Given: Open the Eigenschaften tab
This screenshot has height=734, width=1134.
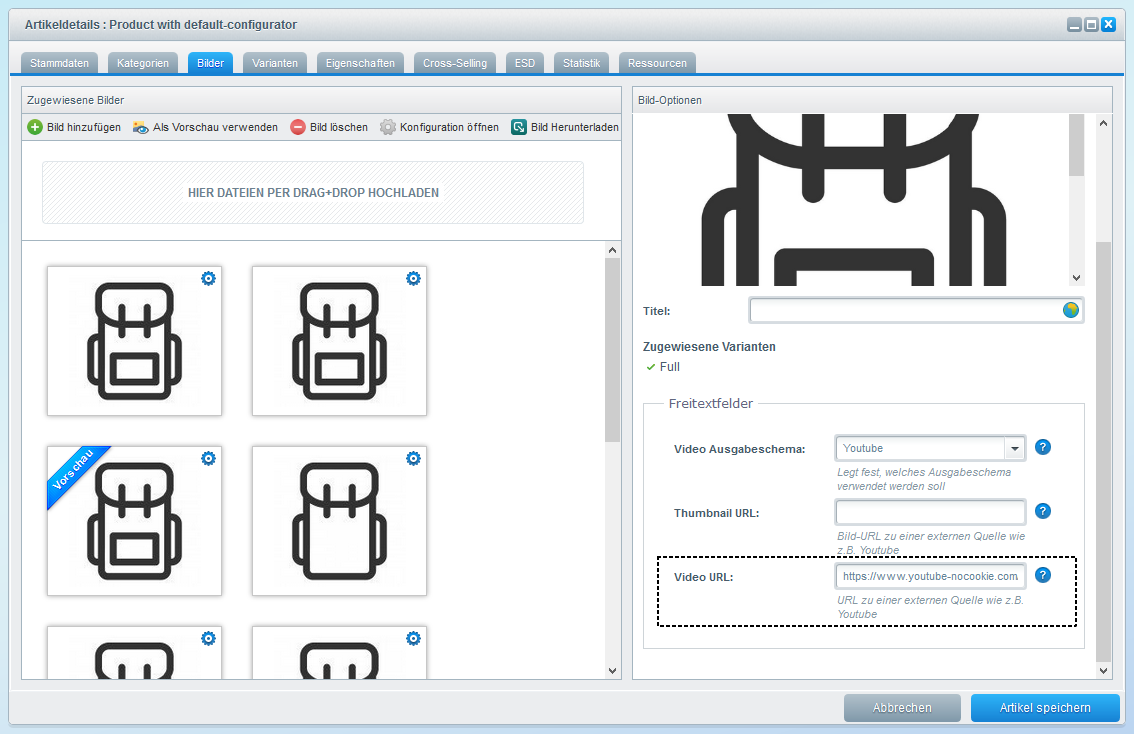Looking at the screenshot, I should pyautogui.click(x=360, y=63).
